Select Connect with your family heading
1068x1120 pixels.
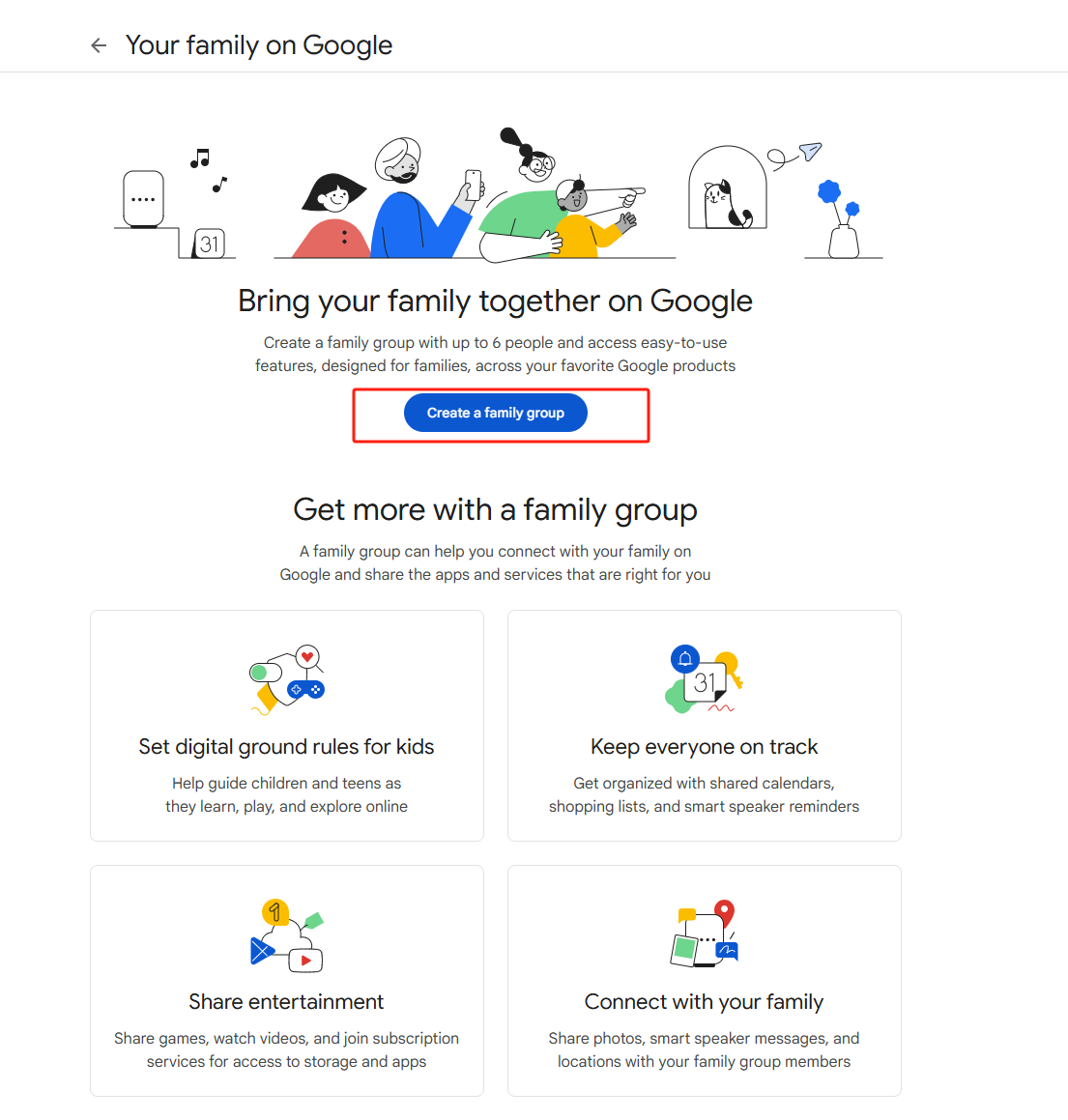(x=704, y=1002)
